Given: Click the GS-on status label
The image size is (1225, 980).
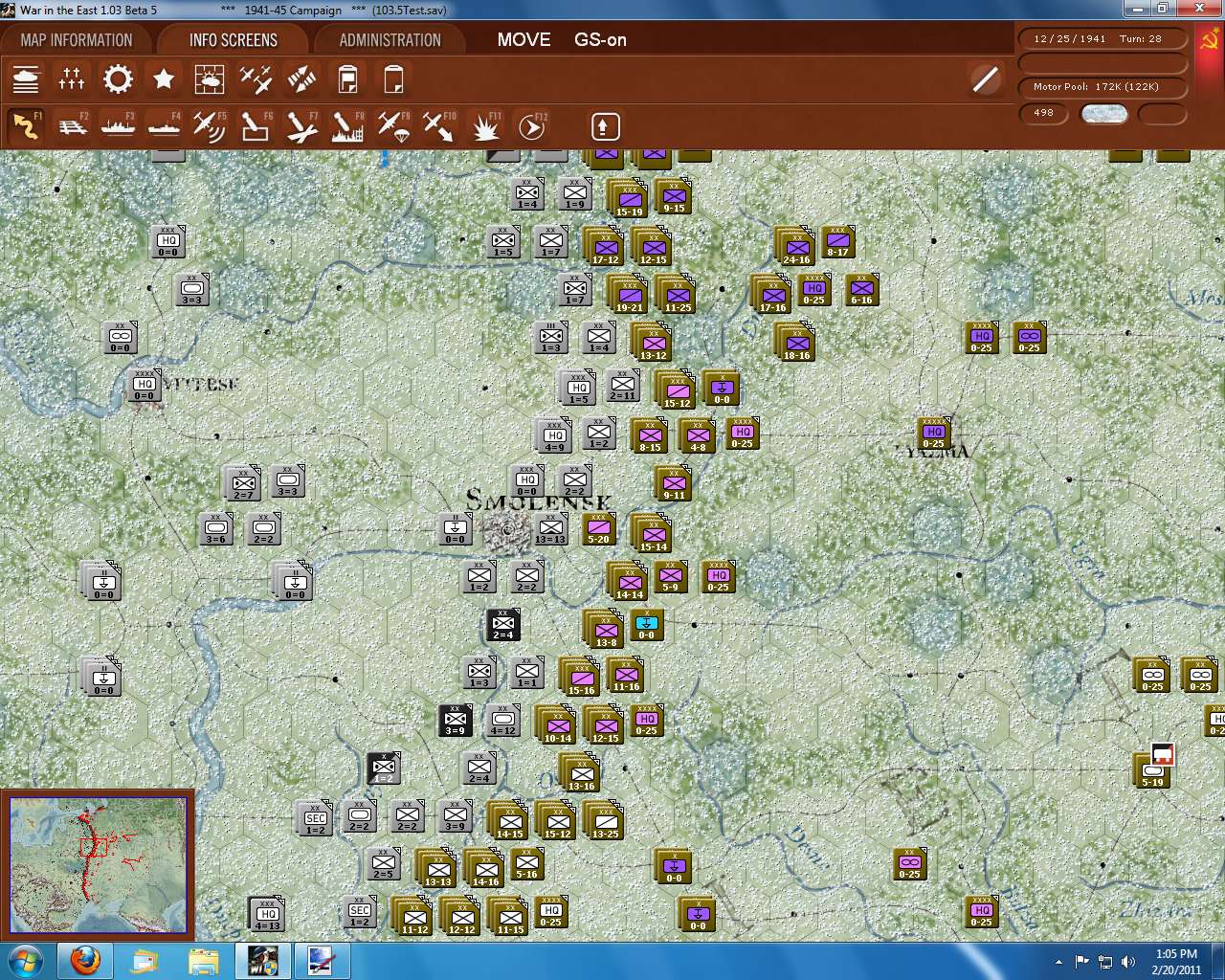Looking at the screenshot, I should tap(600, 40).
